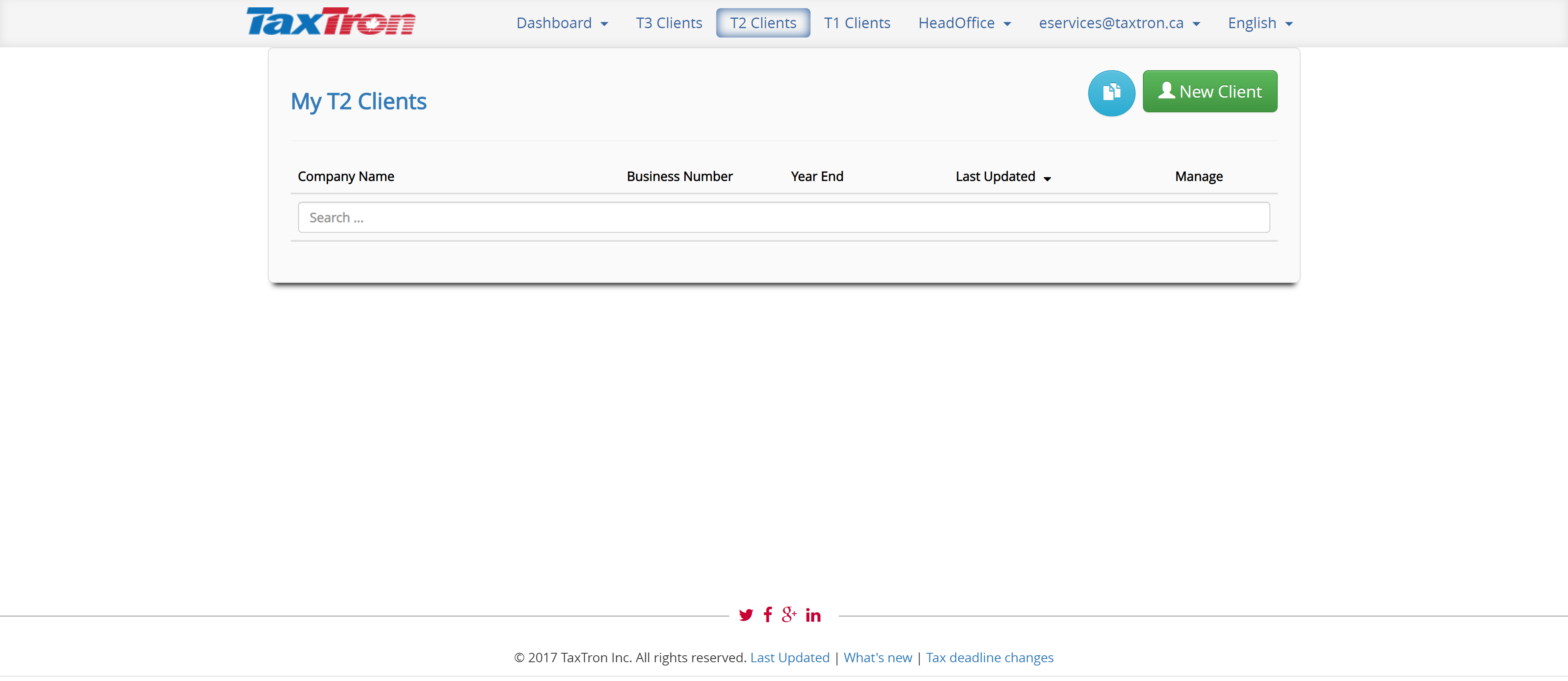Open the Tax deadline changes link
1568x681 pixels.
(x=989, y=657)
